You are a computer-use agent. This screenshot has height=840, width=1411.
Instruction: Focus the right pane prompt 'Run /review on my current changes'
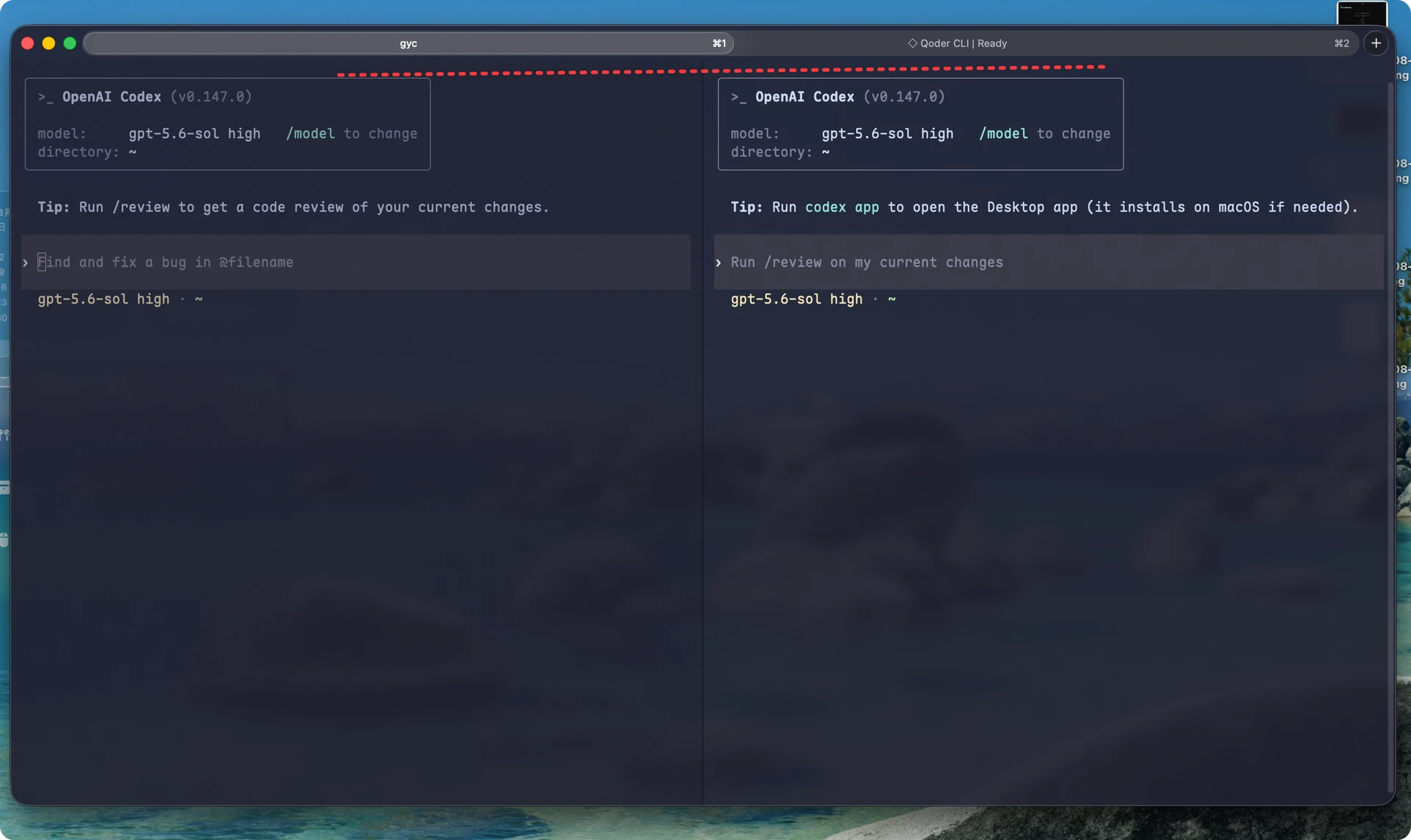[x=1049, y=262]
